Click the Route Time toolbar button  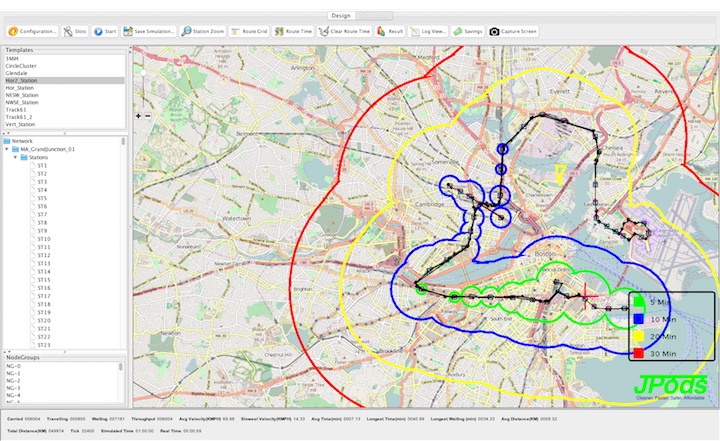point(293,31)
